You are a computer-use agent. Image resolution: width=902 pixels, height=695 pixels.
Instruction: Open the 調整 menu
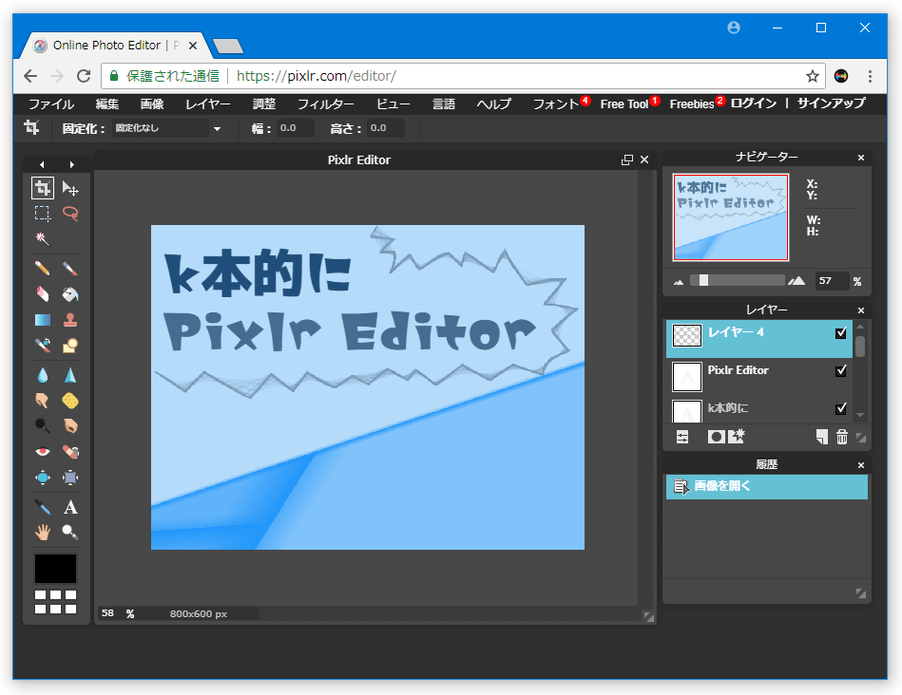pos(264,104)
